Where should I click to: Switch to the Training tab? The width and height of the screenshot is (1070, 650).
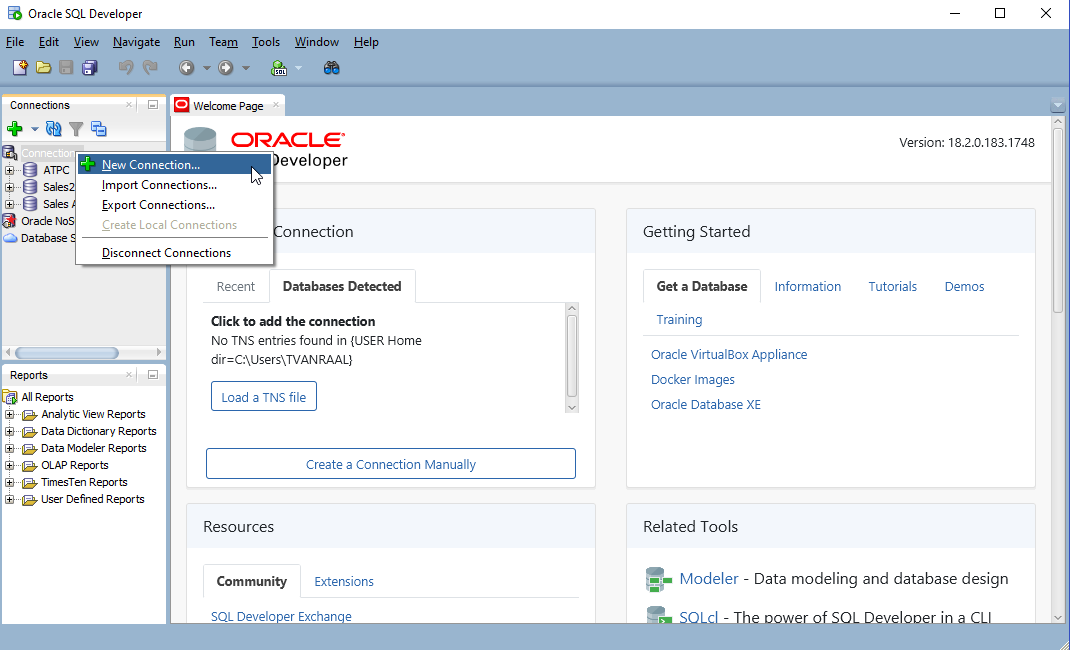(679, 319)
